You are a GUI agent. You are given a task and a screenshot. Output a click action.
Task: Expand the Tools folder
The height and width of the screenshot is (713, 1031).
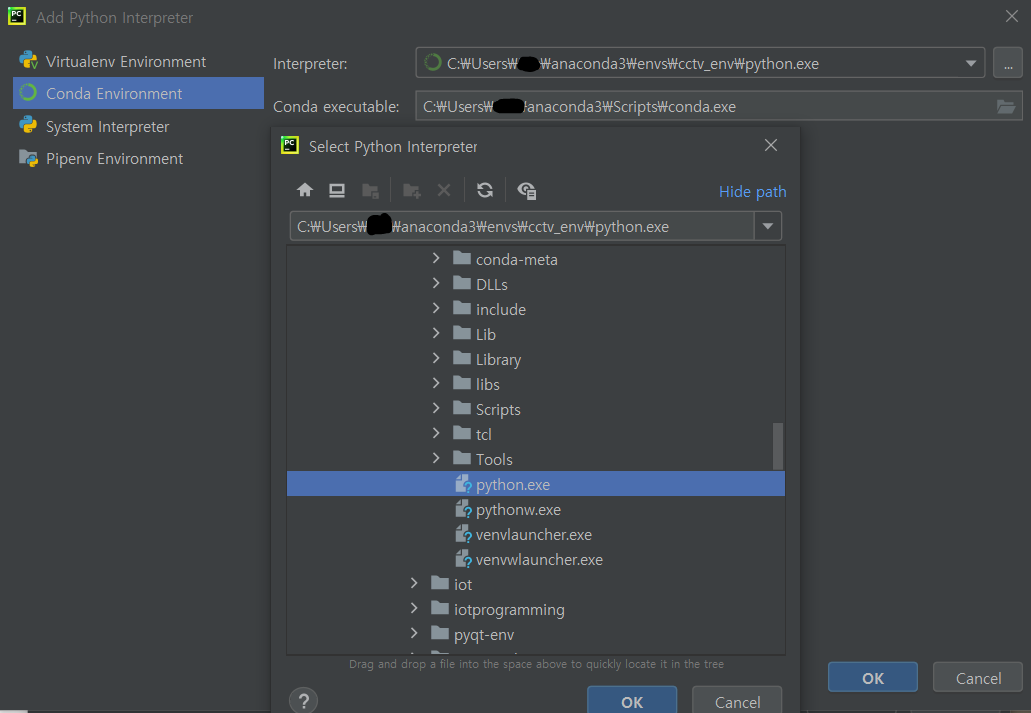[436, 458]
